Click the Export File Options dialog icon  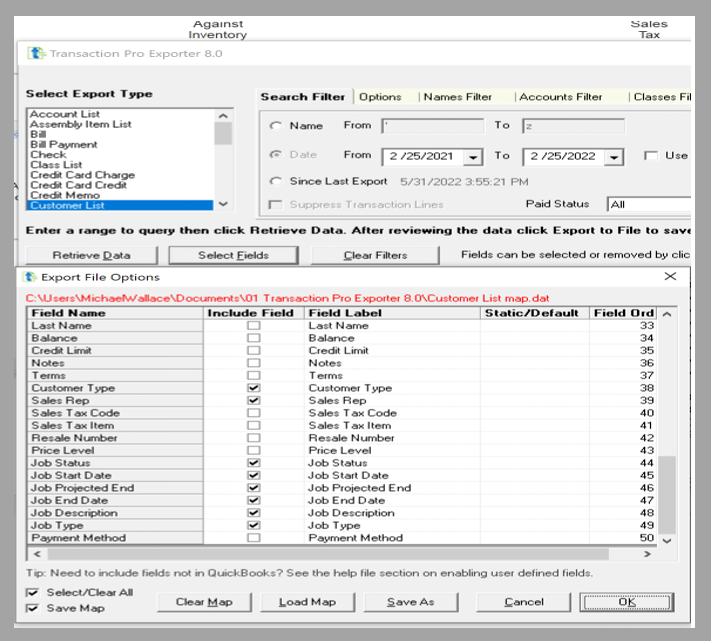29,277
